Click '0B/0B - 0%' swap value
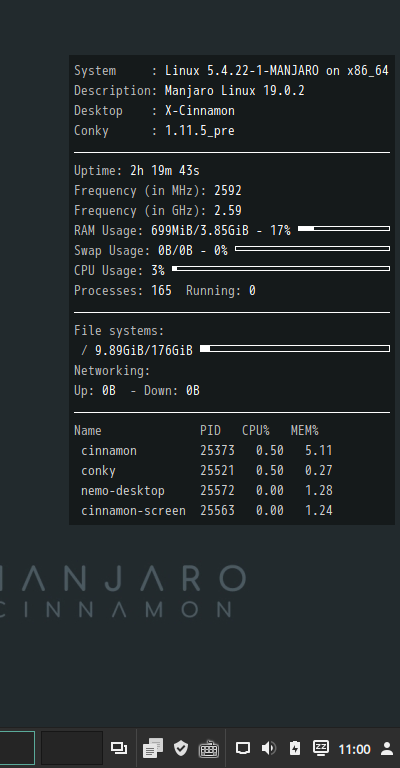This screenshot has width=400, height=768. [193, 251]
